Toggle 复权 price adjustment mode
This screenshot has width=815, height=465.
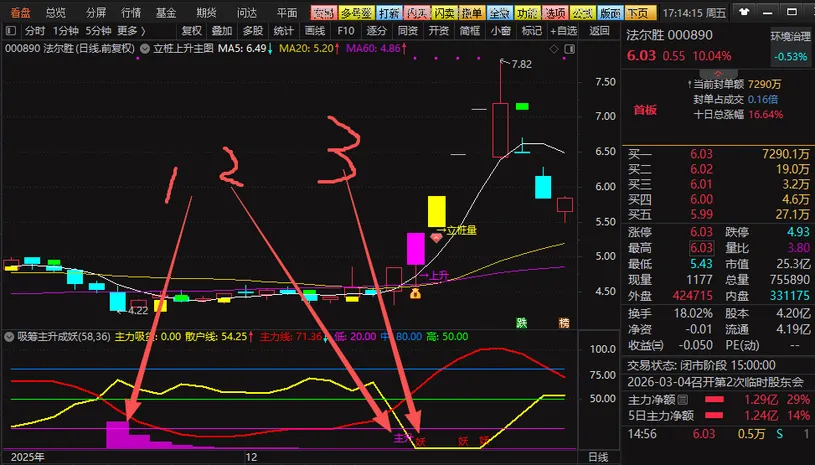pos(192,30)
